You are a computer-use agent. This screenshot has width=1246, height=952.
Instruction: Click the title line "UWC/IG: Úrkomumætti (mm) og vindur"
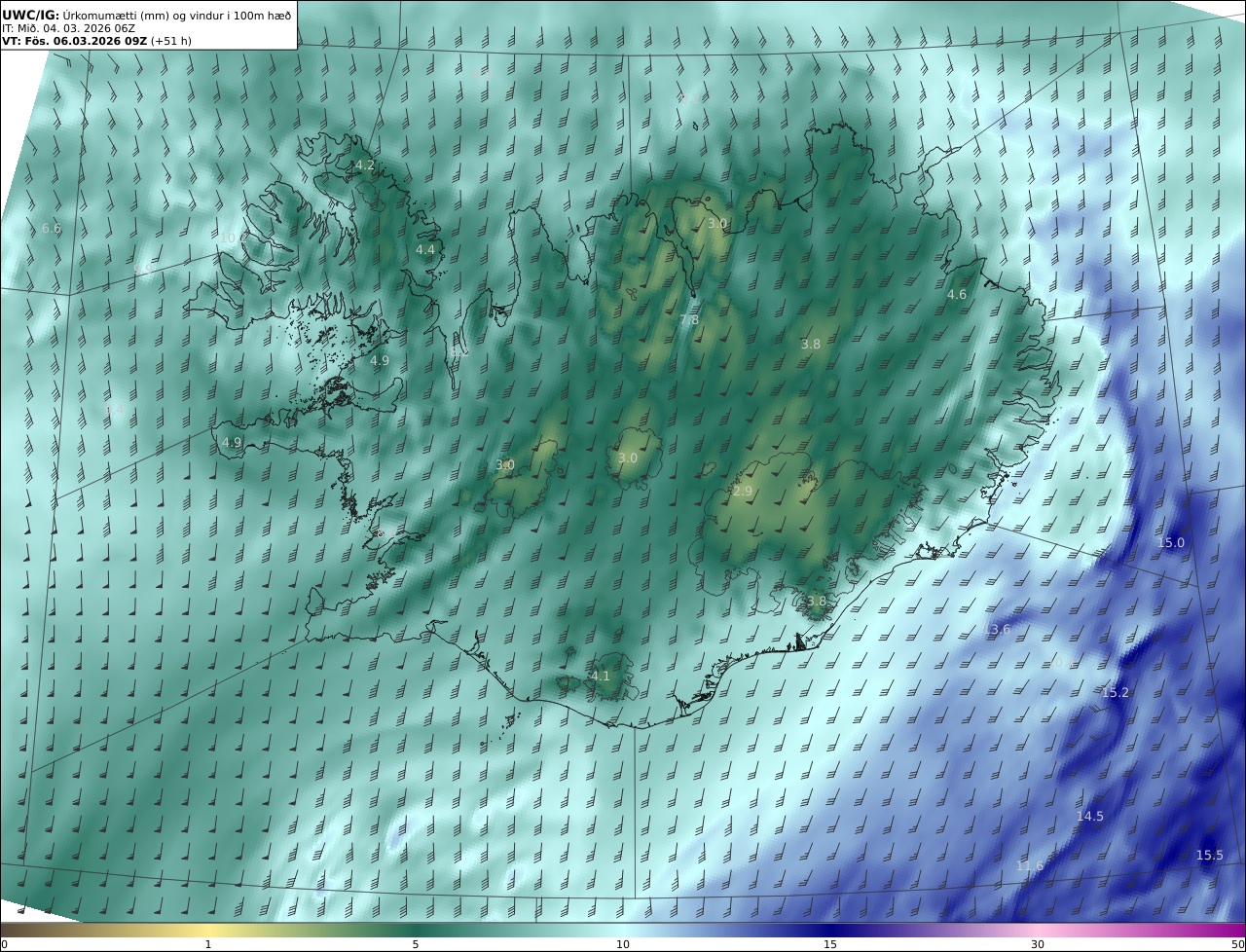click(146, 16)
